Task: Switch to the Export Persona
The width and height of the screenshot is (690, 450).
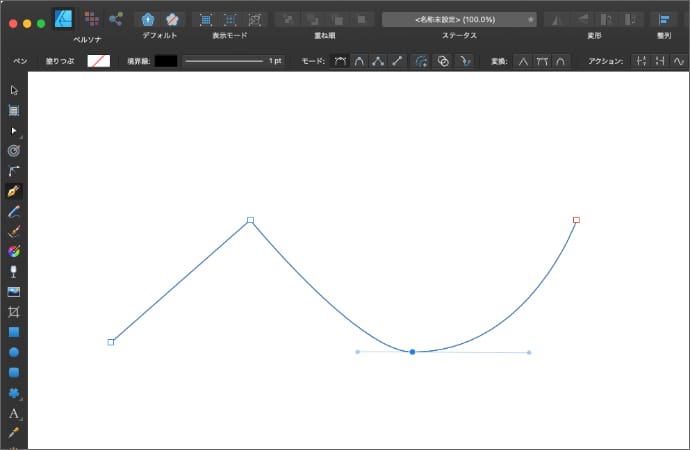Action: coord(116,18)
